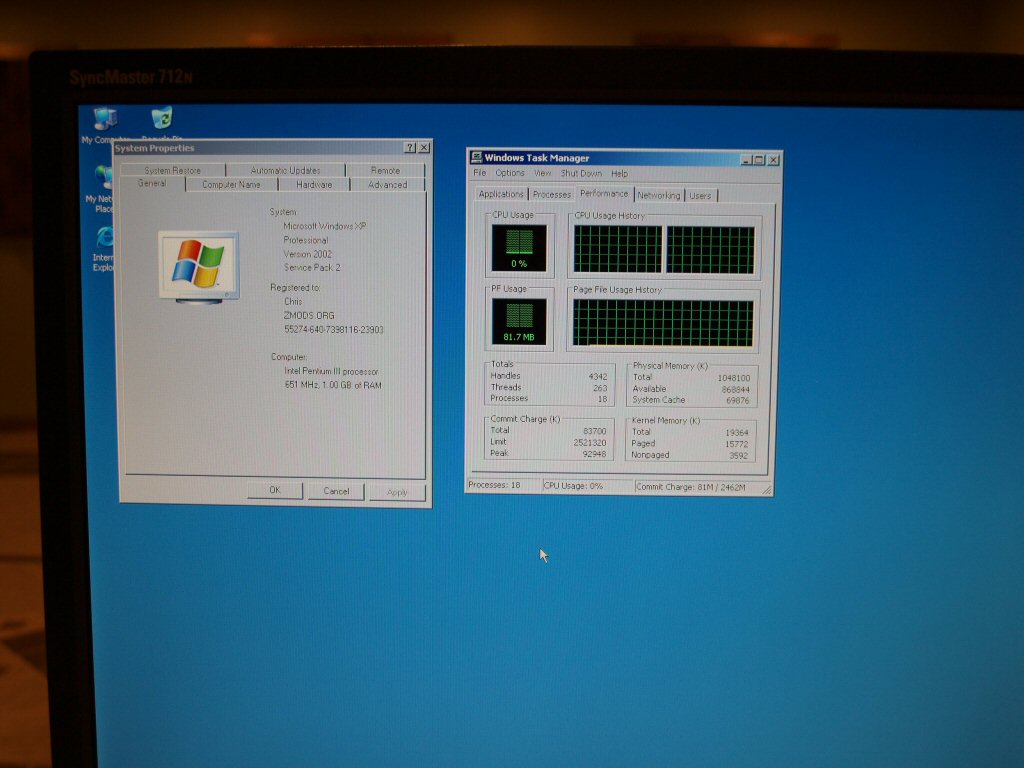Click Physical Memory Total value 1048100
Image resolution: width=1024 pixels, height=768 pixels.
pos(734,378)
